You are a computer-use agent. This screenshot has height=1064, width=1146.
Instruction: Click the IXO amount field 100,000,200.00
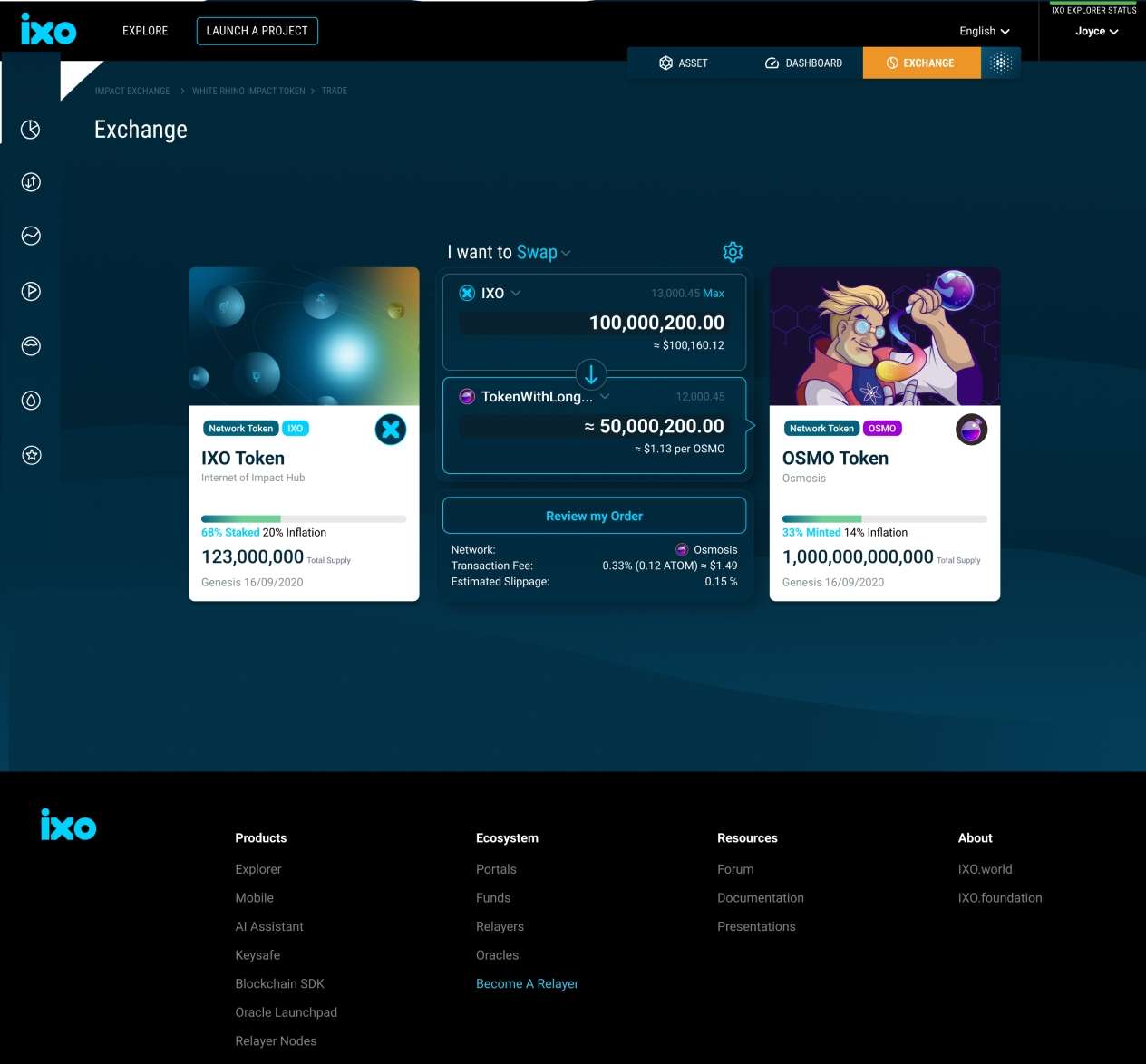tap(592, 323)
